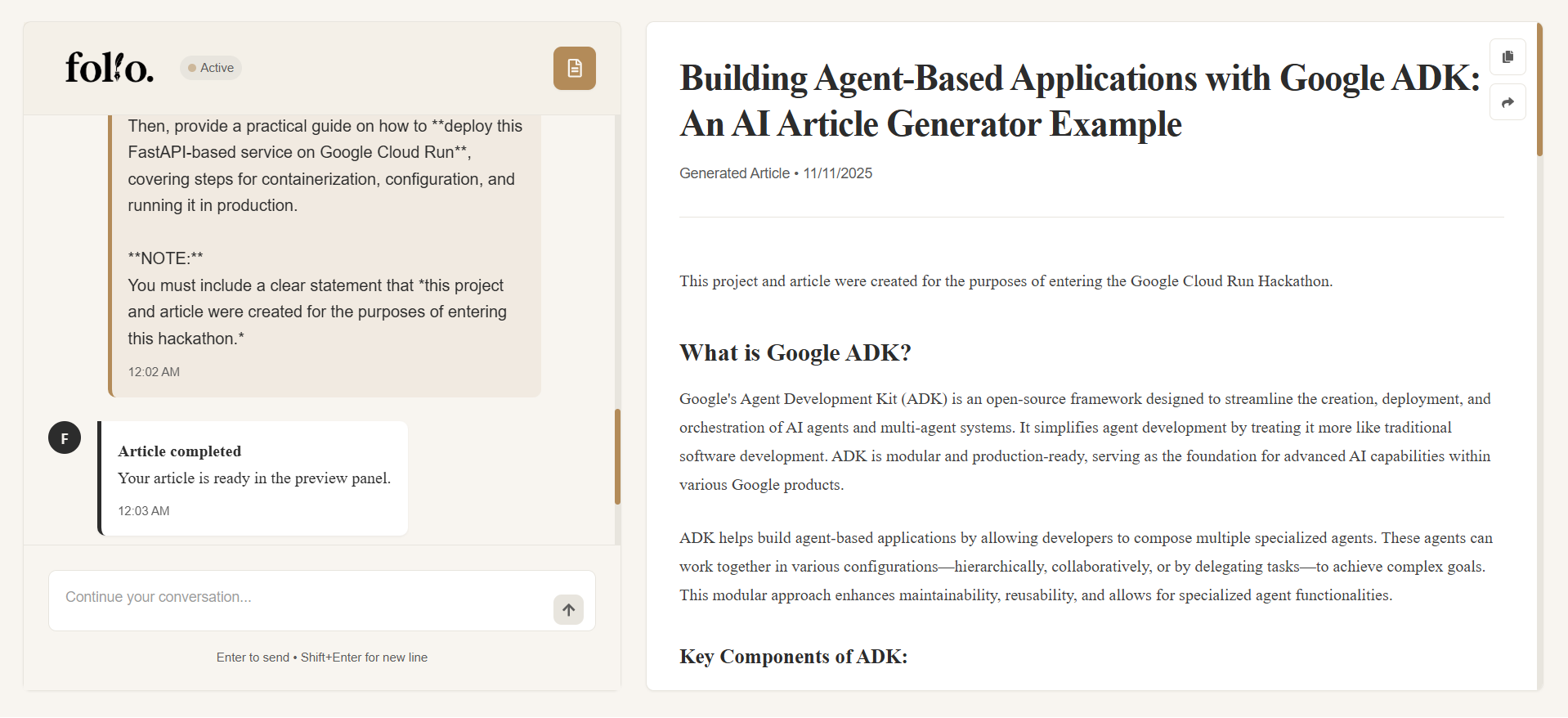Click the 12:03 AM timestamp
1568x718 pixels.
coord(144,511)
